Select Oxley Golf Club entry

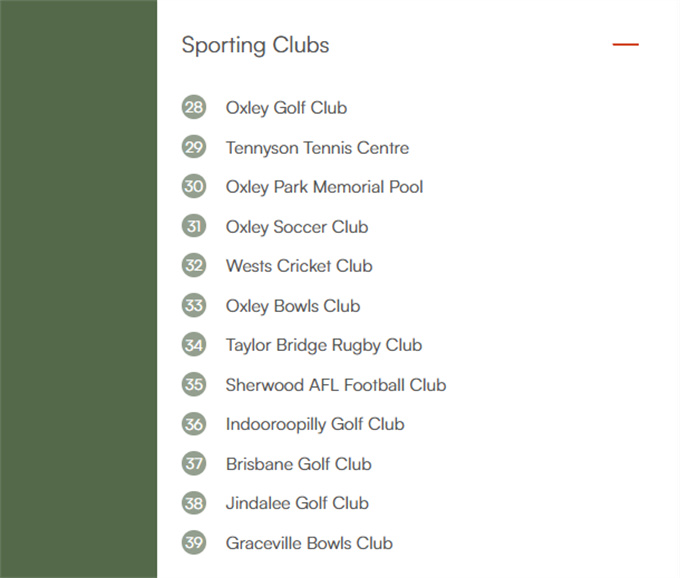click(286, 108)
